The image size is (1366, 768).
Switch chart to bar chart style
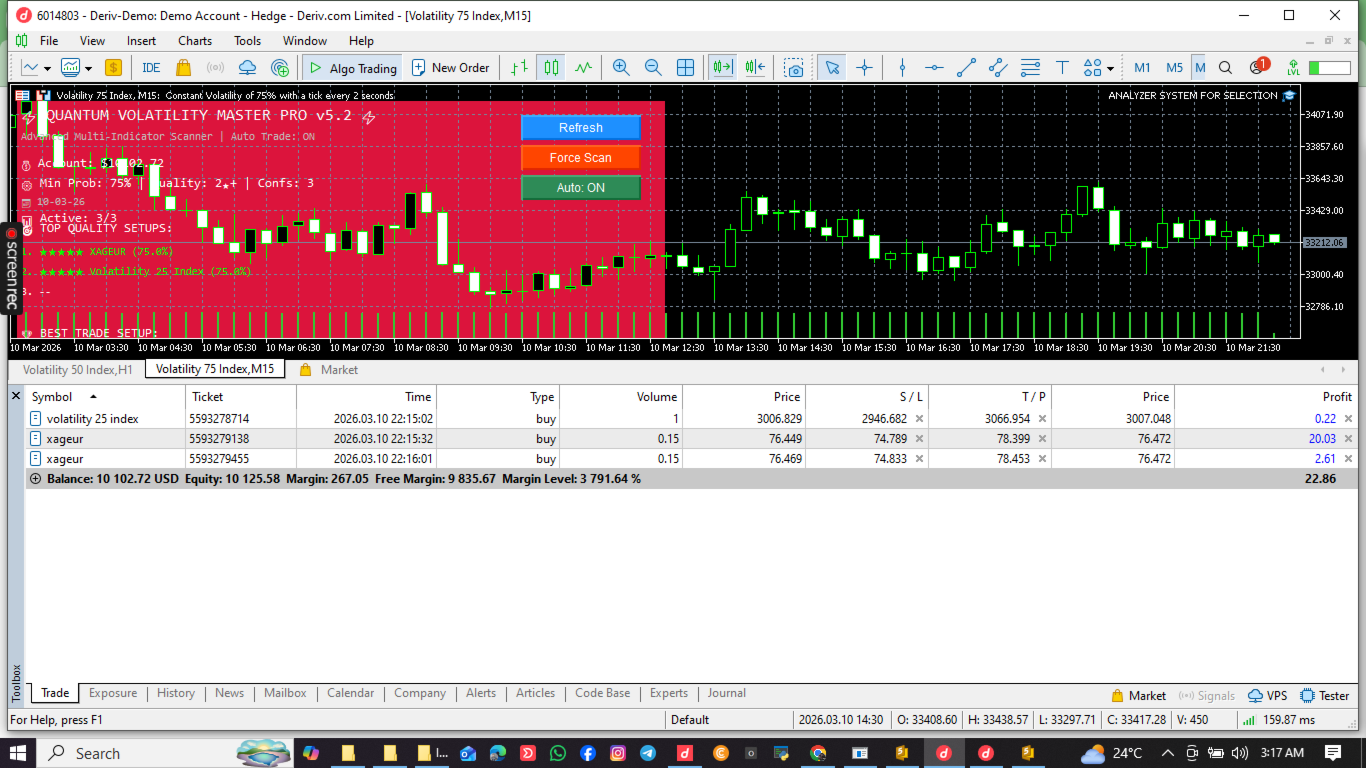click(x=519, y=68)
